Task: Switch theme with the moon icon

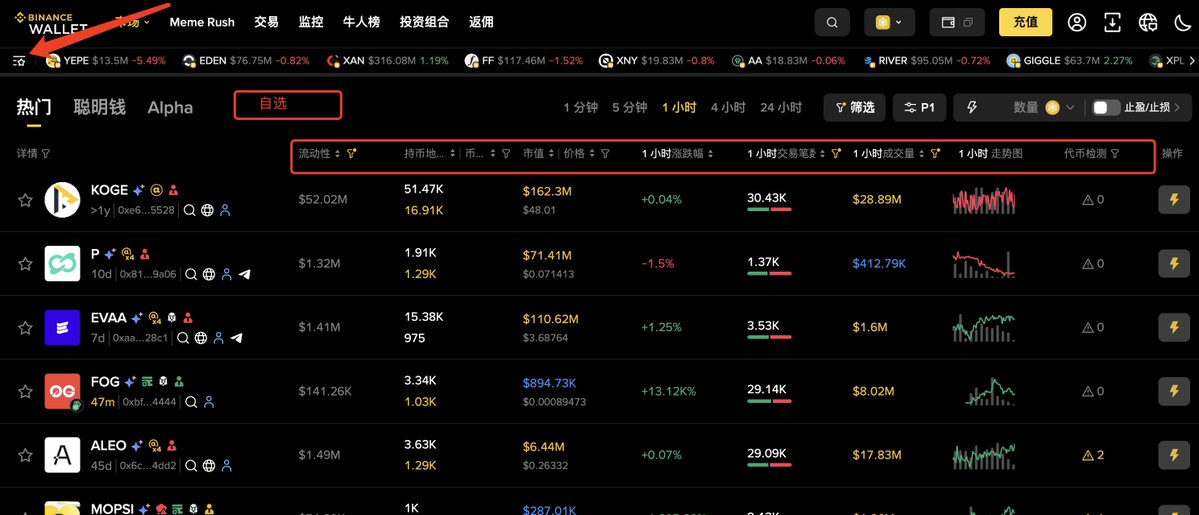Action: pos(1182,22)
